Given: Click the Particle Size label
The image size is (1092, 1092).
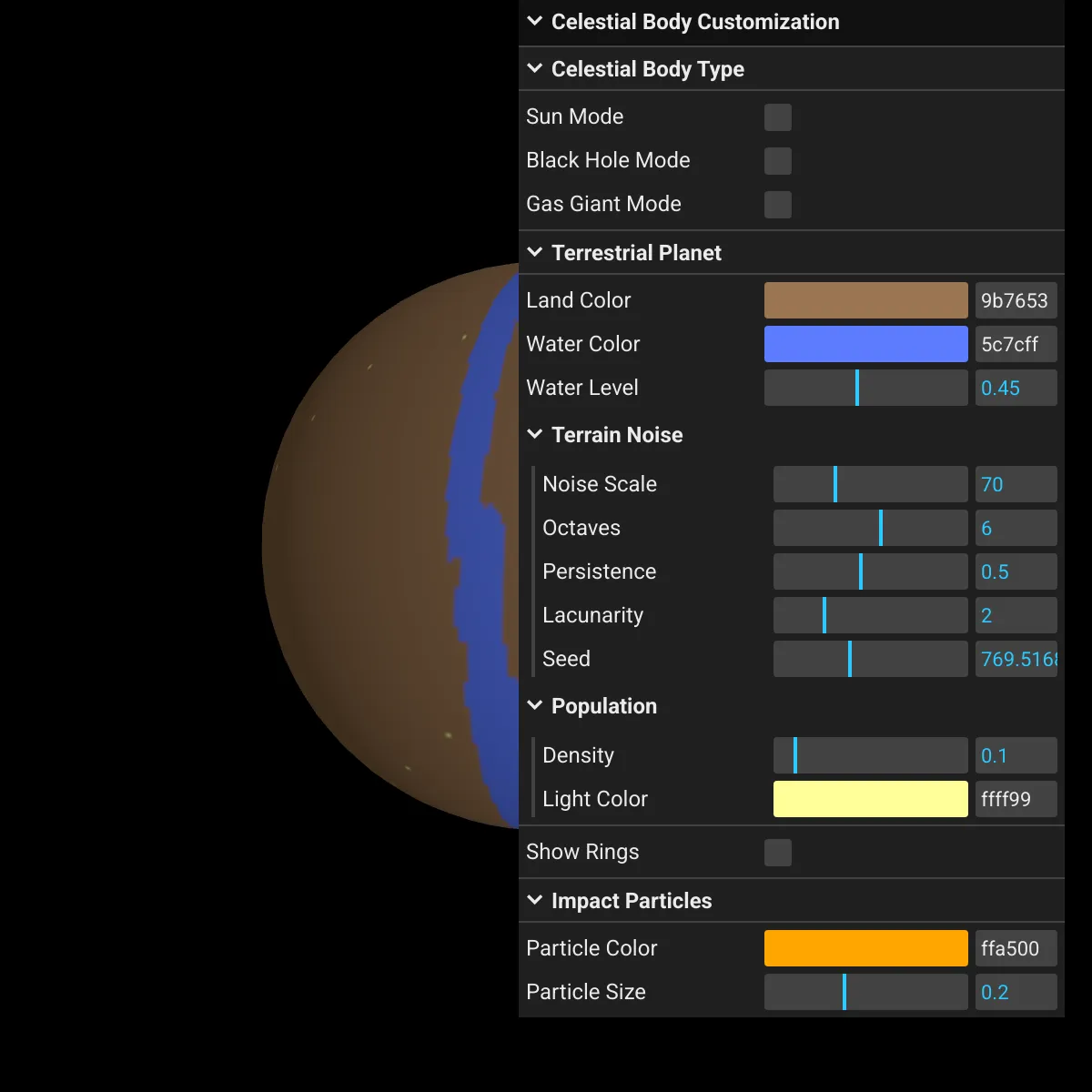Looking at the screenshot, I should pos(586,992).
